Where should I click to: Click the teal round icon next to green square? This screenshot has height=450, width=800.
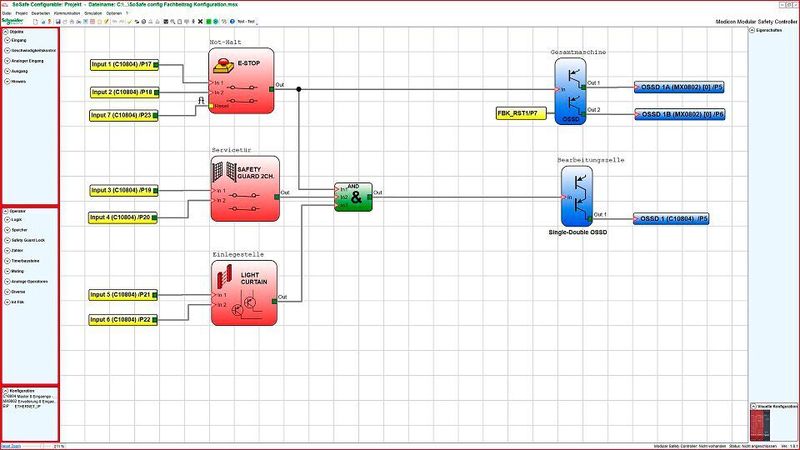click(x=216, y=21)
